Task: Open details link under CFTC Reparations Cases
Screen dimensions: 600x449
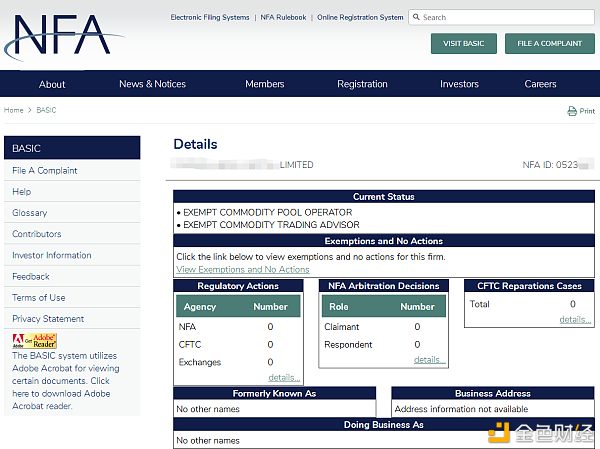Action: coord(575,319)
